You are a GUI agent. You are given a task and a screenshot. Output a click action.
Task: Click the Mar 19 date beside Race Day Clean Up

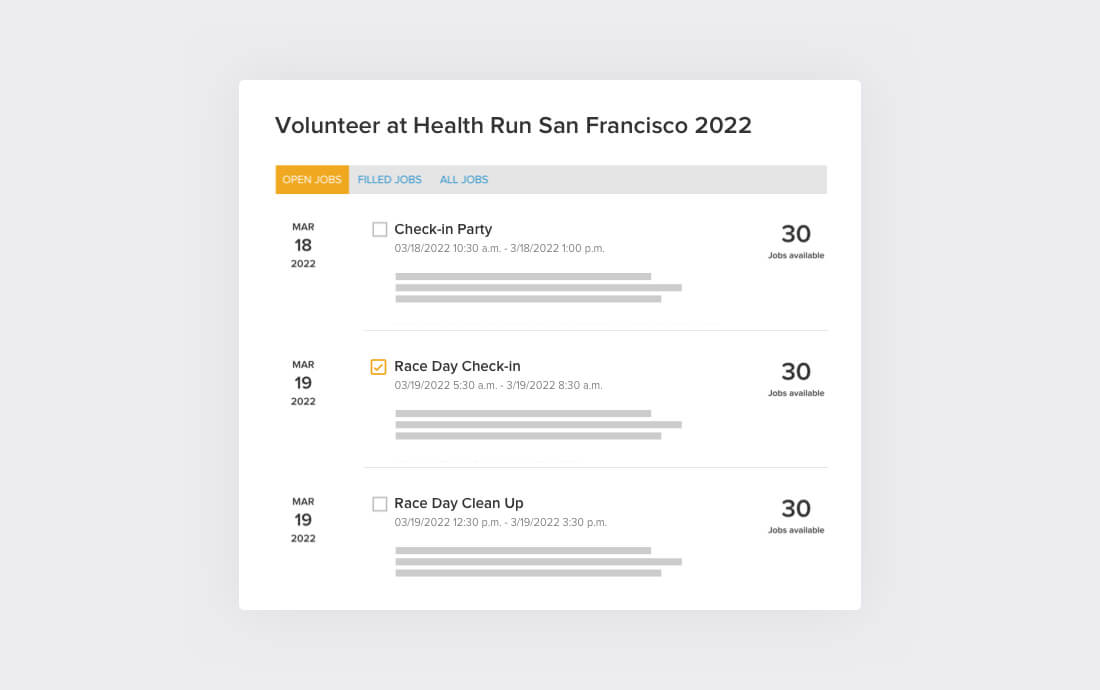(x=303, y=519)
